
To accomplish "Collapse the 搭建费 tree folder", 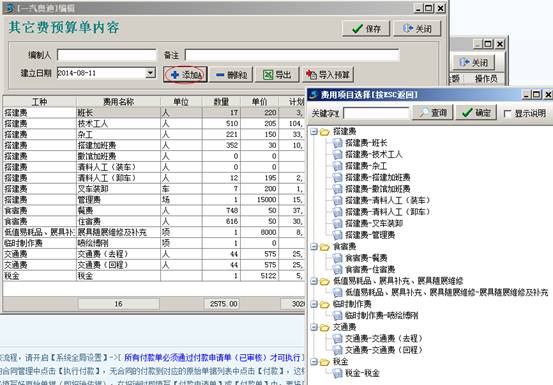I will point(314,132).
